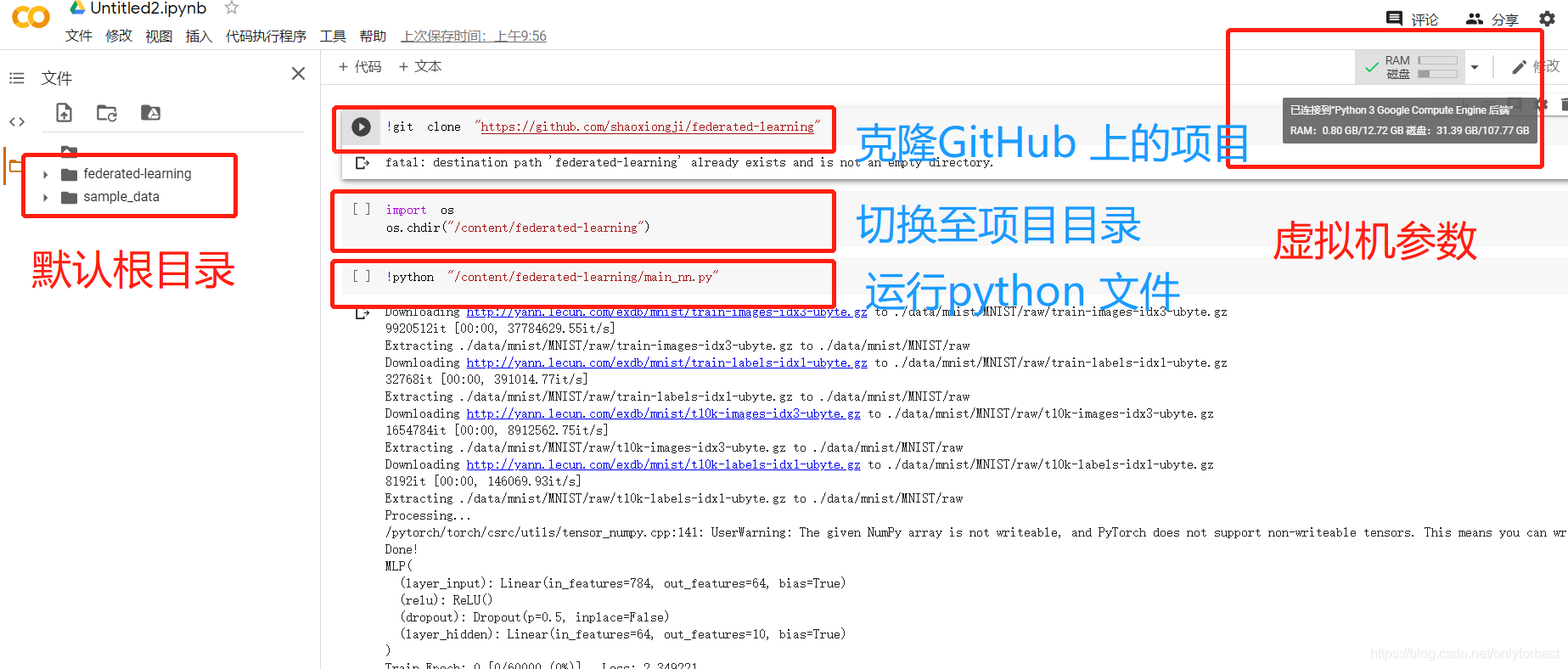Click into the os.chdir code line
The width and height of the screenshot is (1568, 669).
tap(518, 228)
